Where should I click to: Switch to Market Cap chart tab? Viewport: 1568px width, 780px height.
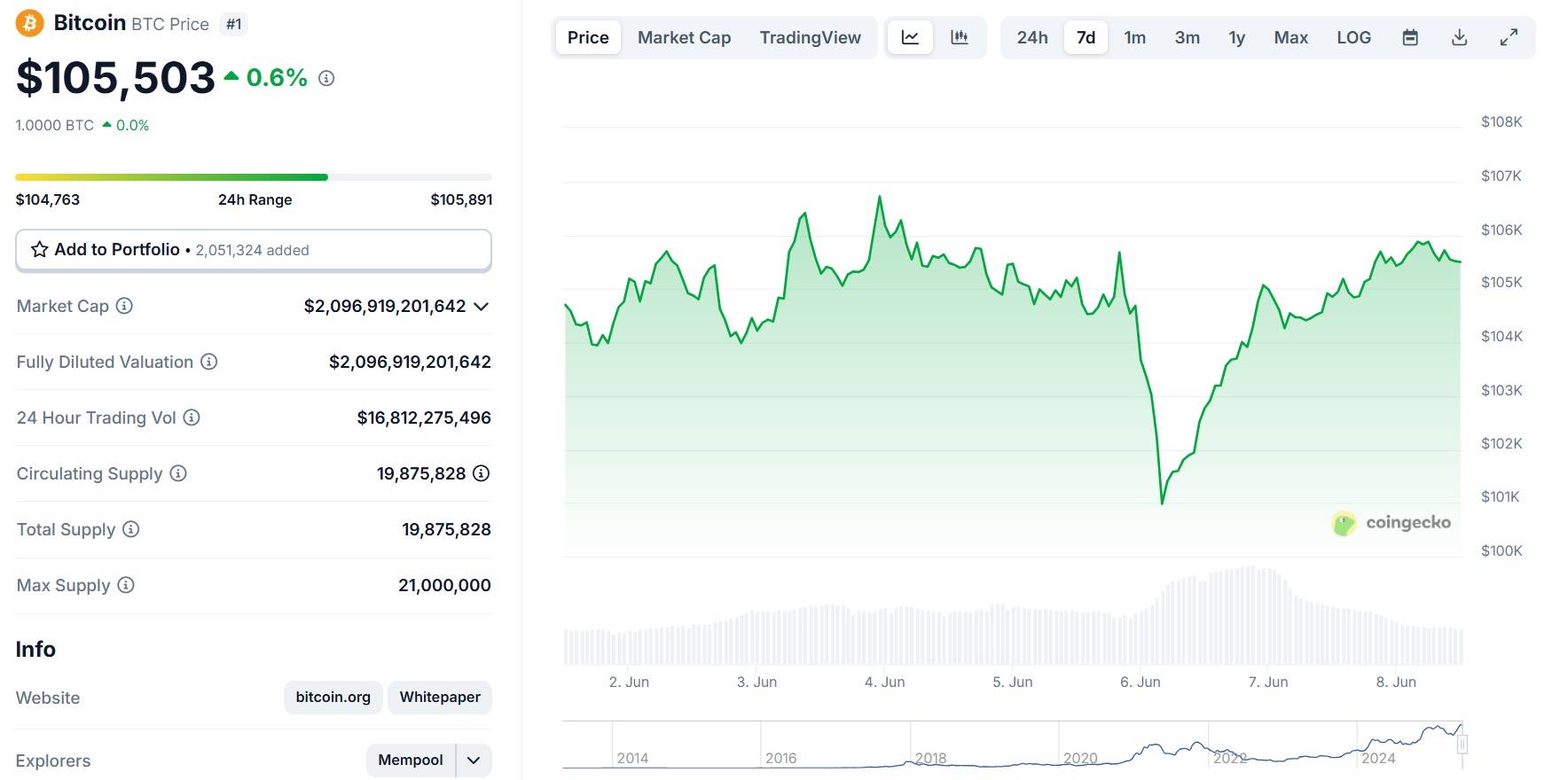point(684,37)
